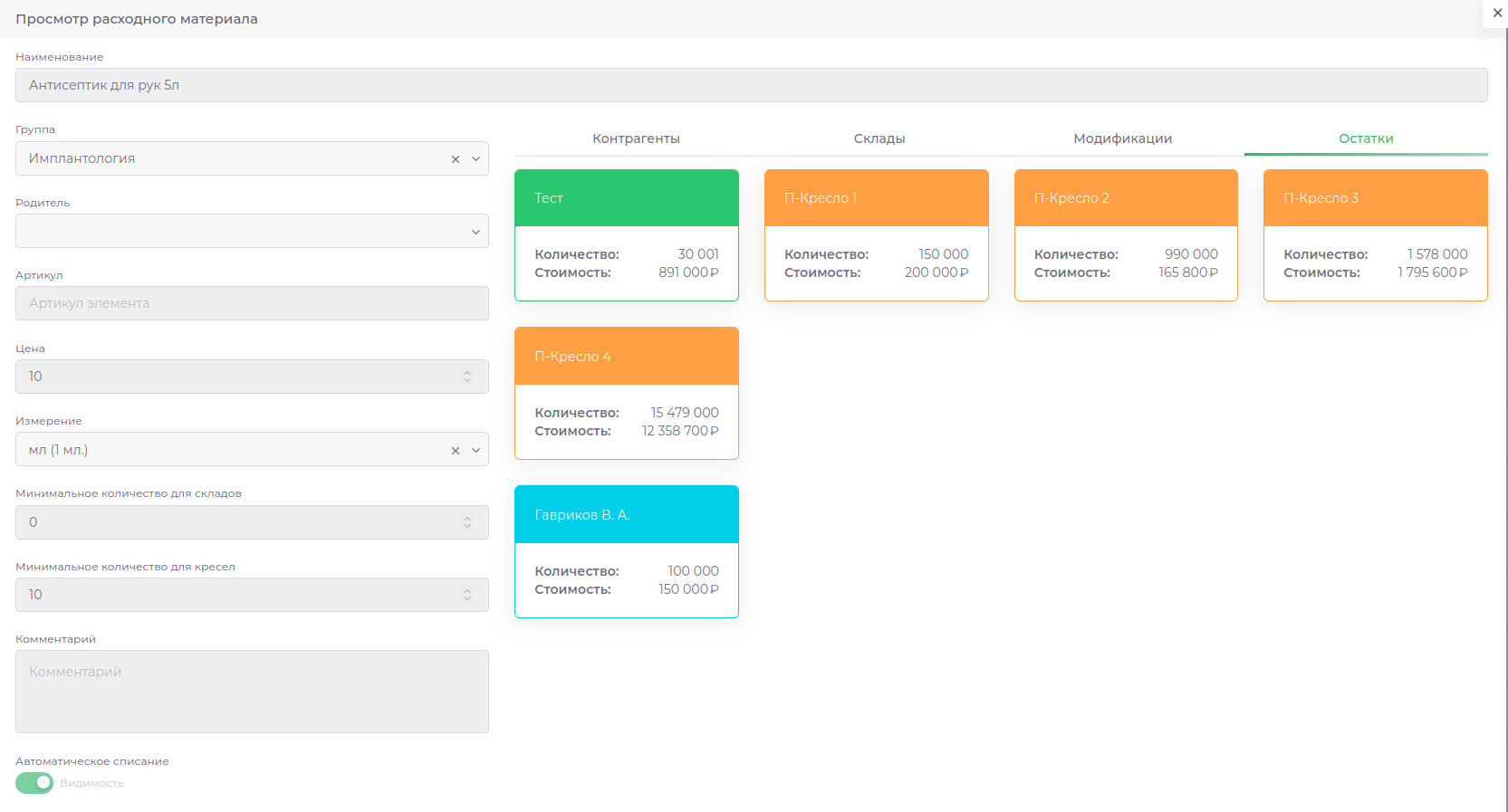
Task: Open the Родитель dropdown
Action: pyautogui.click(x=252, y=231)
